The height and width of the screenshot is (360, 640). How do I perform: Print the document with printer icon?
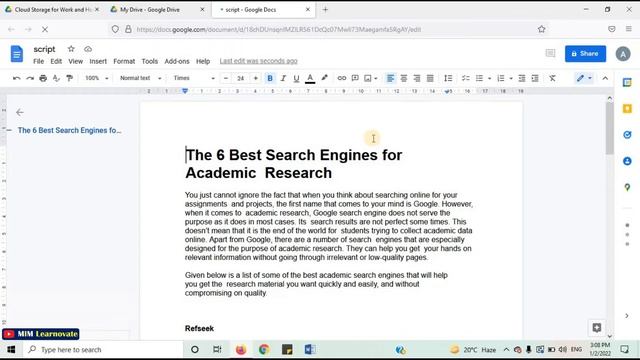[43, 78]
